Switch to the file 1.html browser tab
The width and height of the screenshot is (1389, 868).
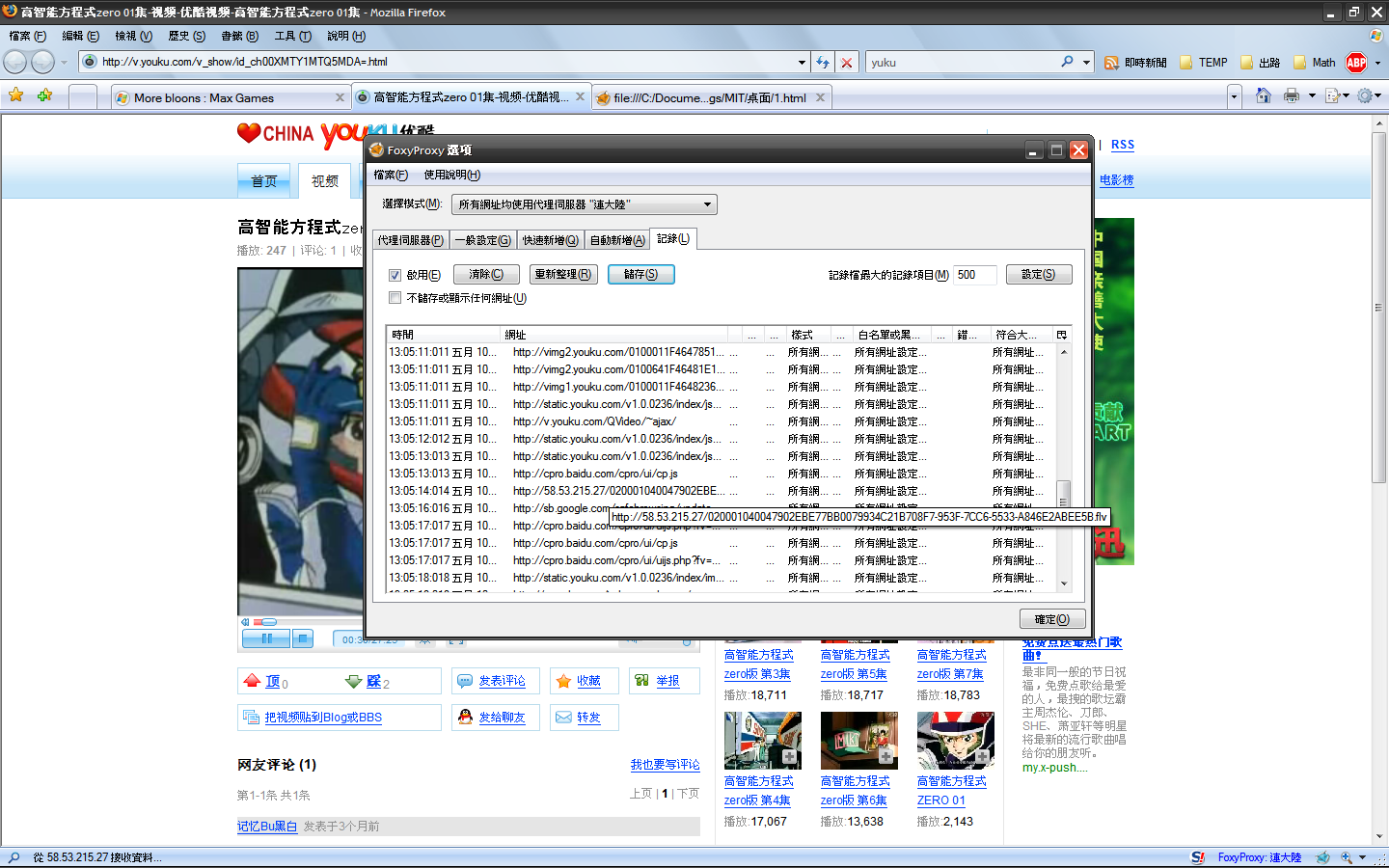click(711, 97)
